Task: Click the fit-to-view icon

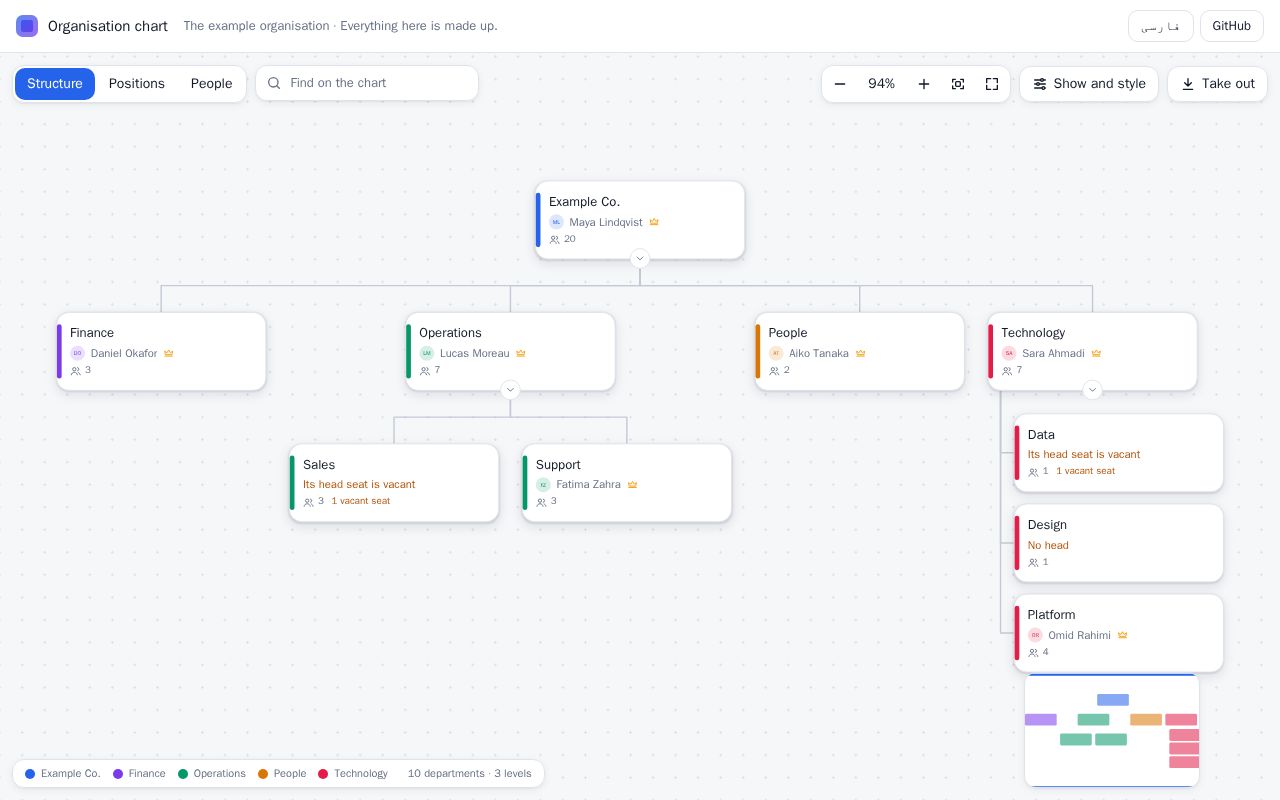Action: coord(958,84)
